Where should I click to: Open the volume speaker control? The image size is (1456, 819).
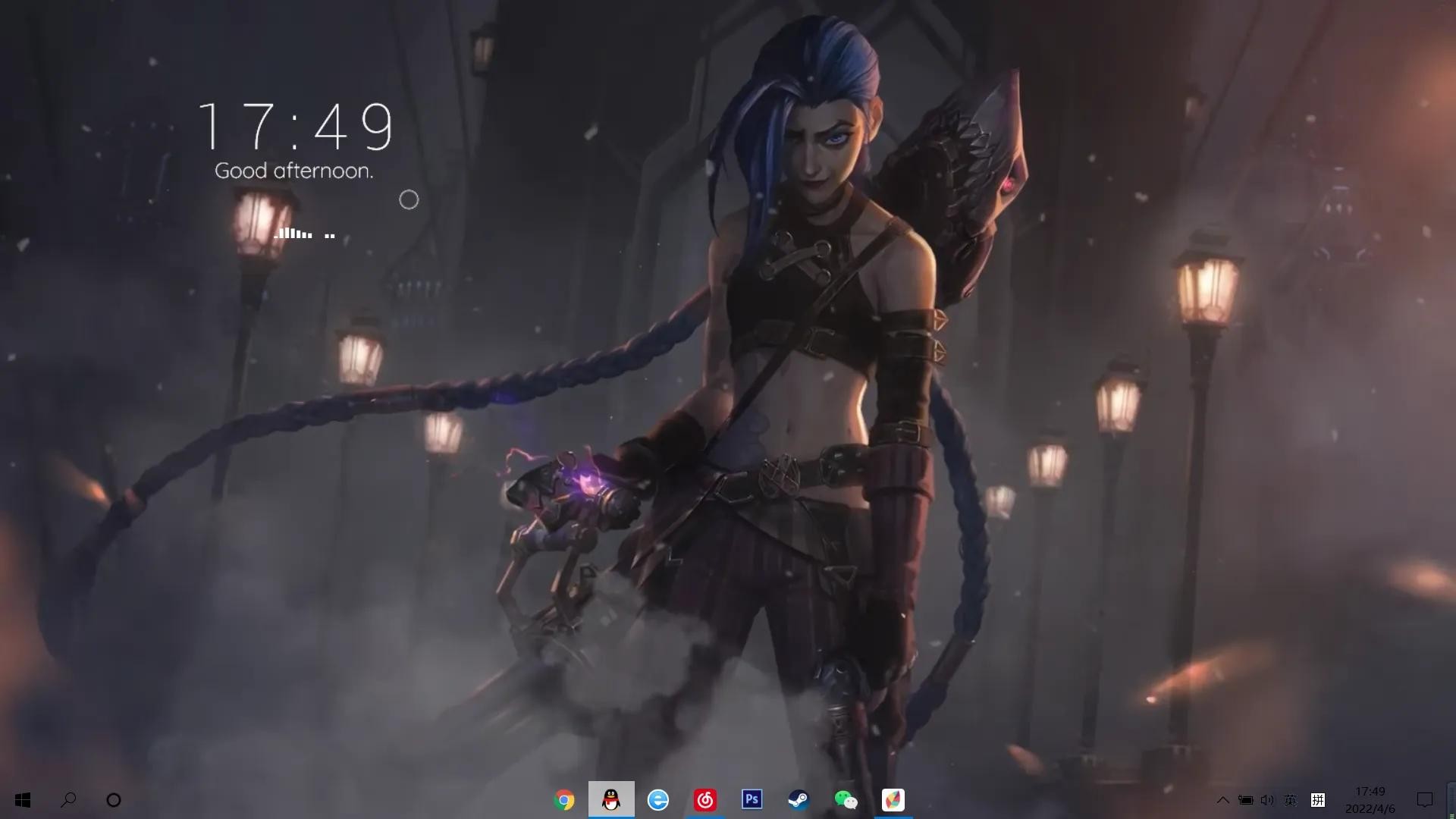point(1267,800)
